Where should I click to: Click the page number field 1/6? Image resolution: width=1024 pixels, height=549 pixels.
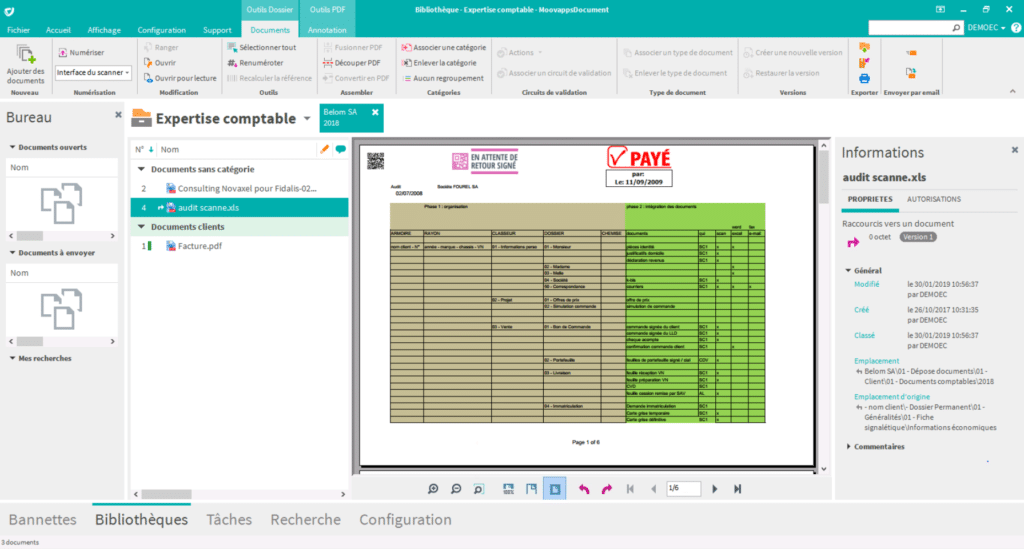click(683, 488)
